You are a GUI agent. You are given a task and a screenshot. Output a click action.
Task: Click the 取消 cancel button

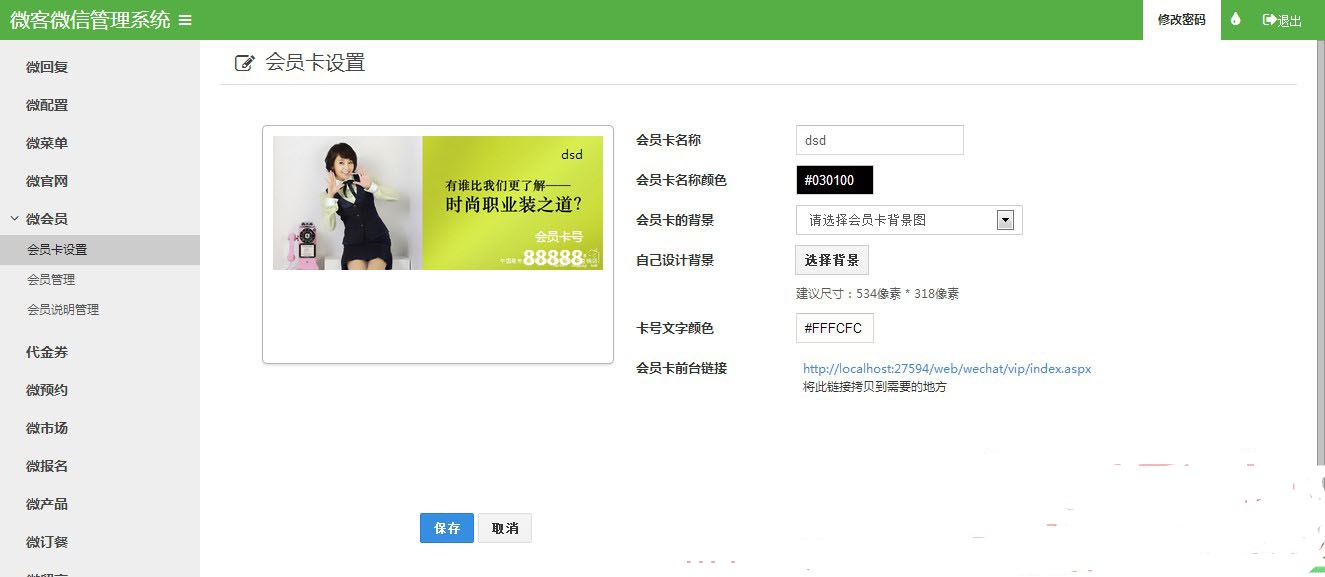click(x=504, y=528)
